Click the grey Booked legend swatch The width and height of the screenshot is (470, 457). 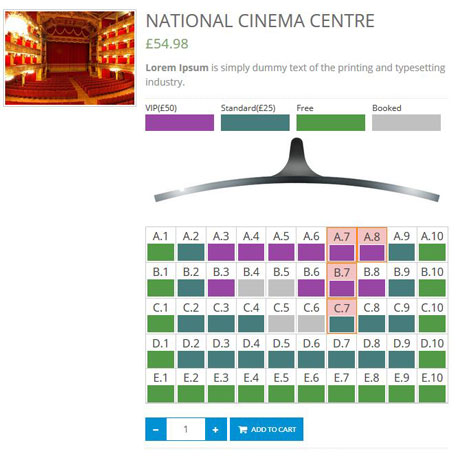tap(406, 123)
